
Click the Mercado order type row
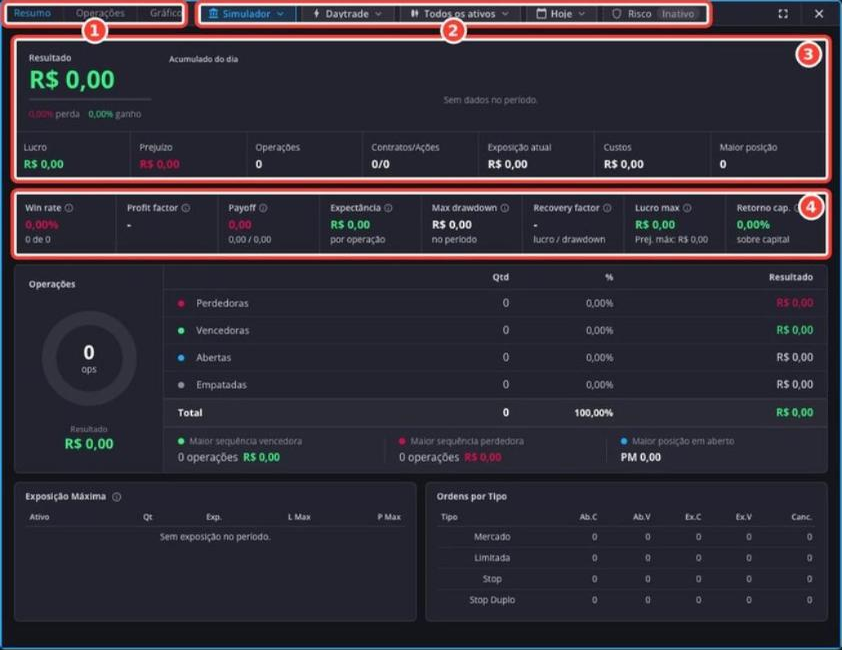(626, 537)
